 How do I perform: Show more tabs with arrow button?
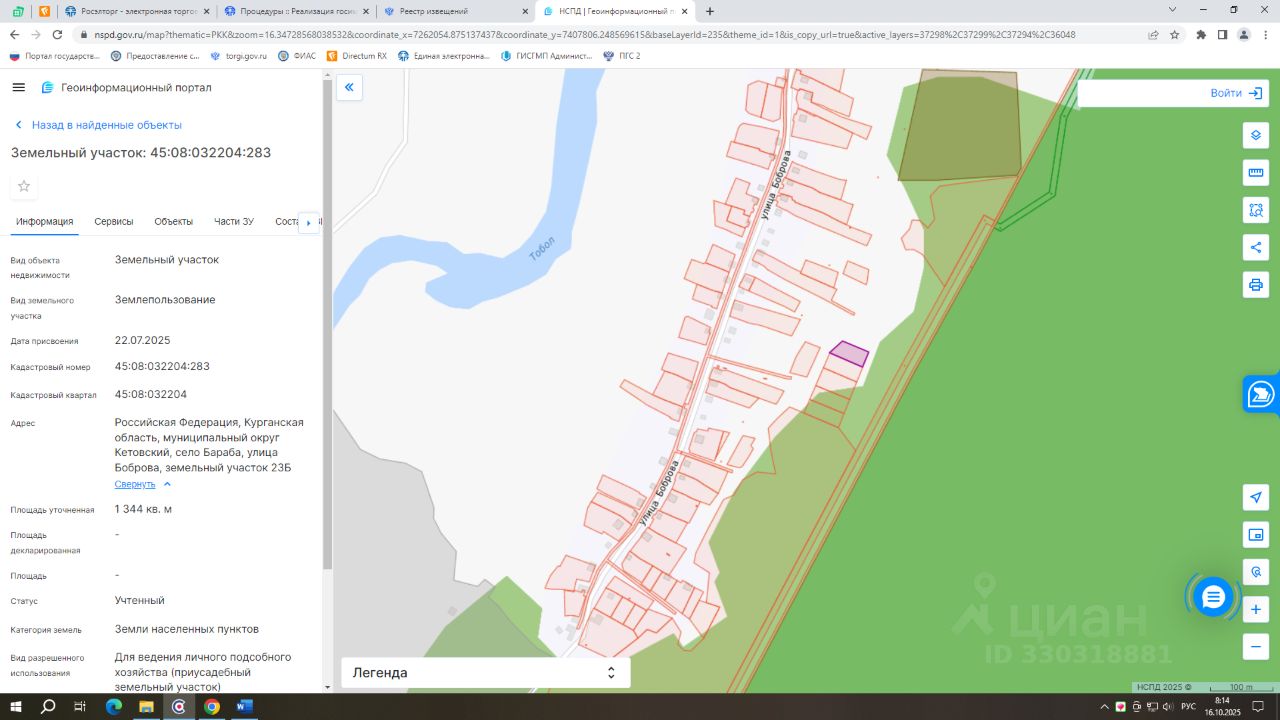tap(308, 222)
